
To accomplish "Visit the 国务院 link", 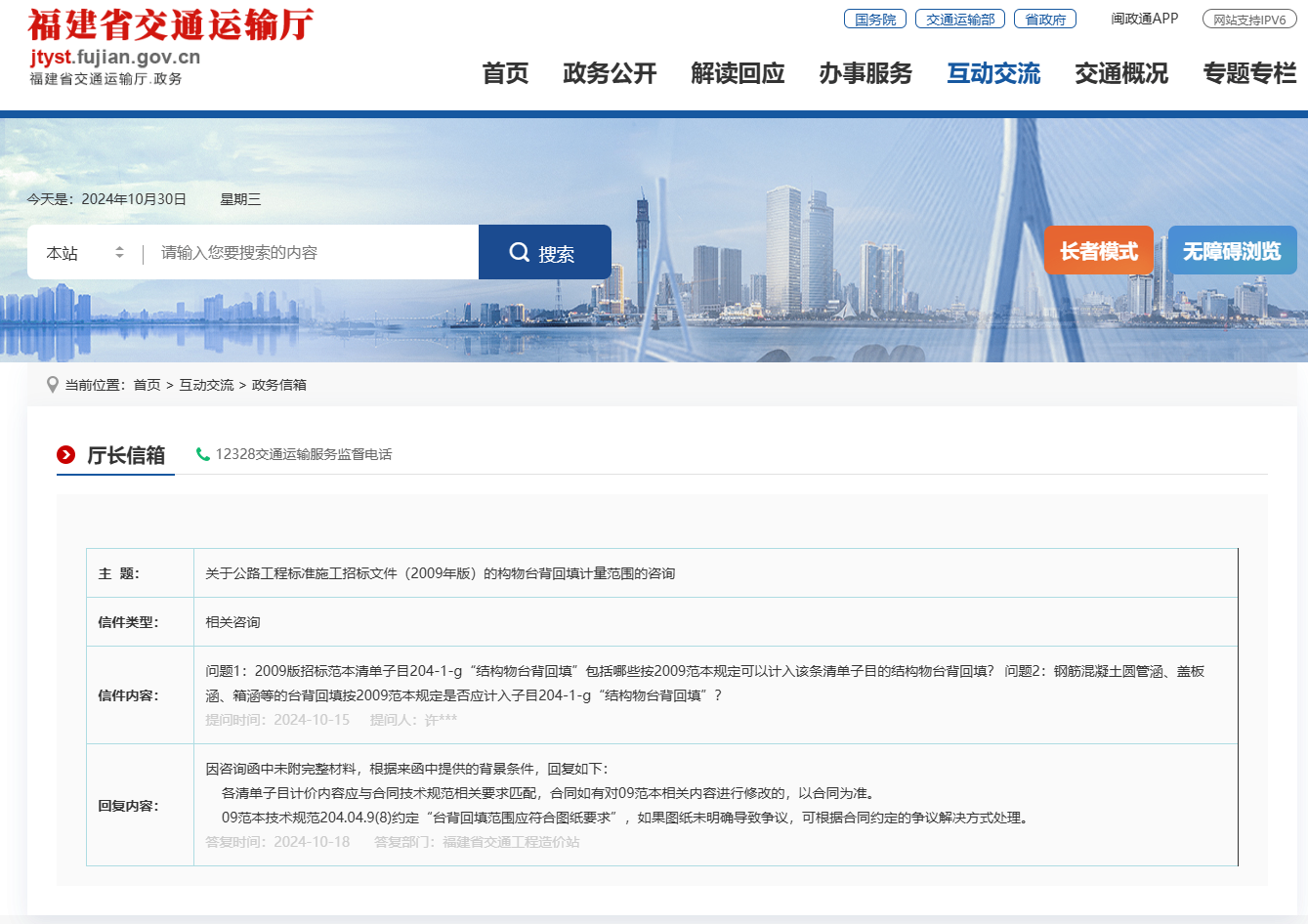I will 874,18.
